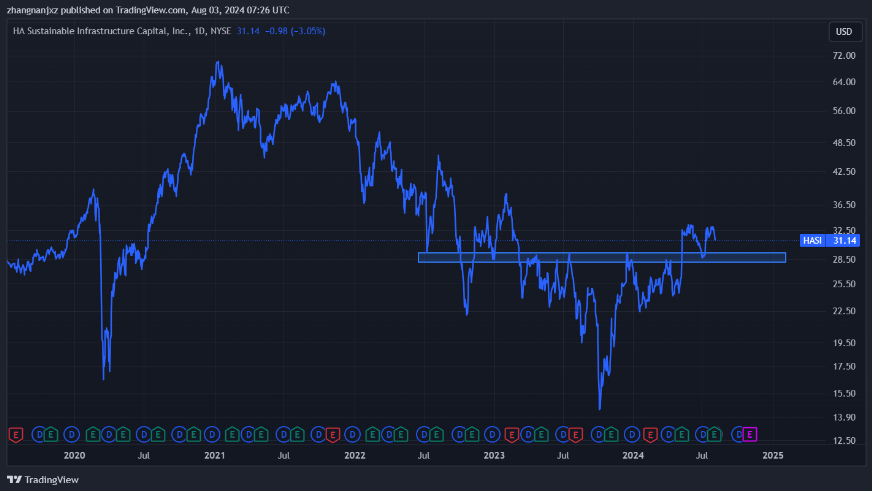The image size is (872, 491).
Task: Click the 56.00 price axis label
Action: point(844,111)
